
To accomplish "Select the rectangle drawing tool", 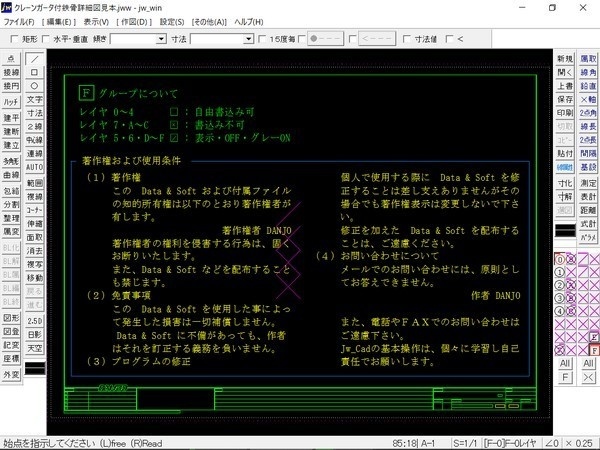I will point(34,72).
